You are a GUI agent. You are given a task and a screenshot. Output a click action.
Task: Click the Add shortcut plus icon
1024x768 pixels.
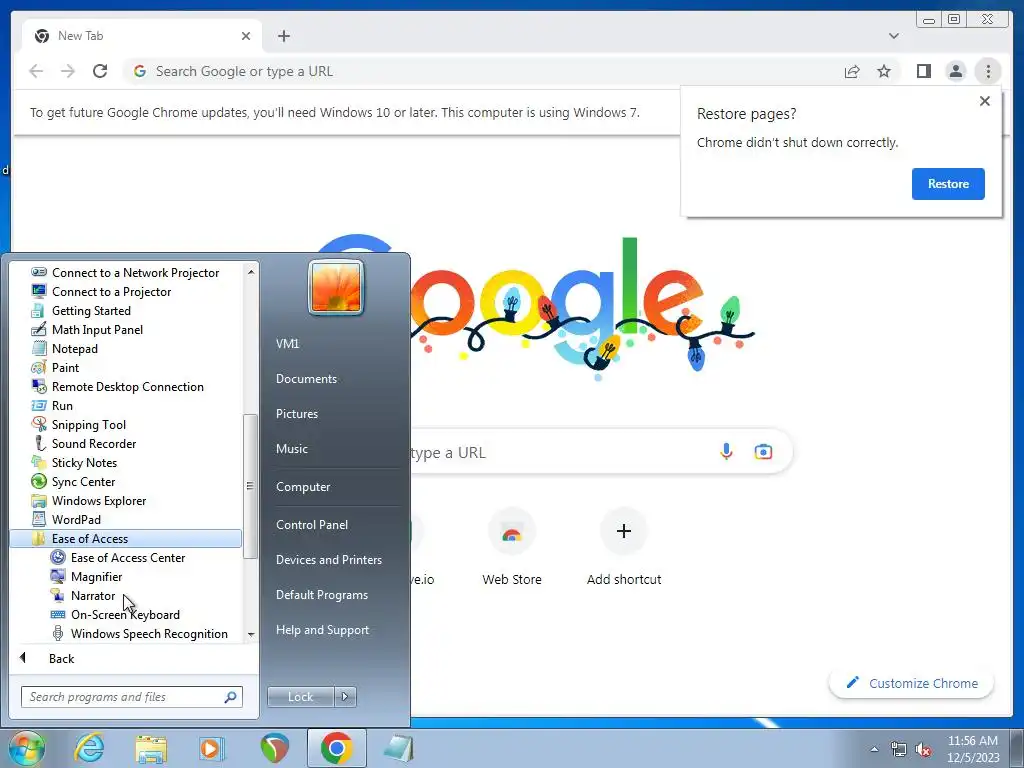(x=624, y=531)
